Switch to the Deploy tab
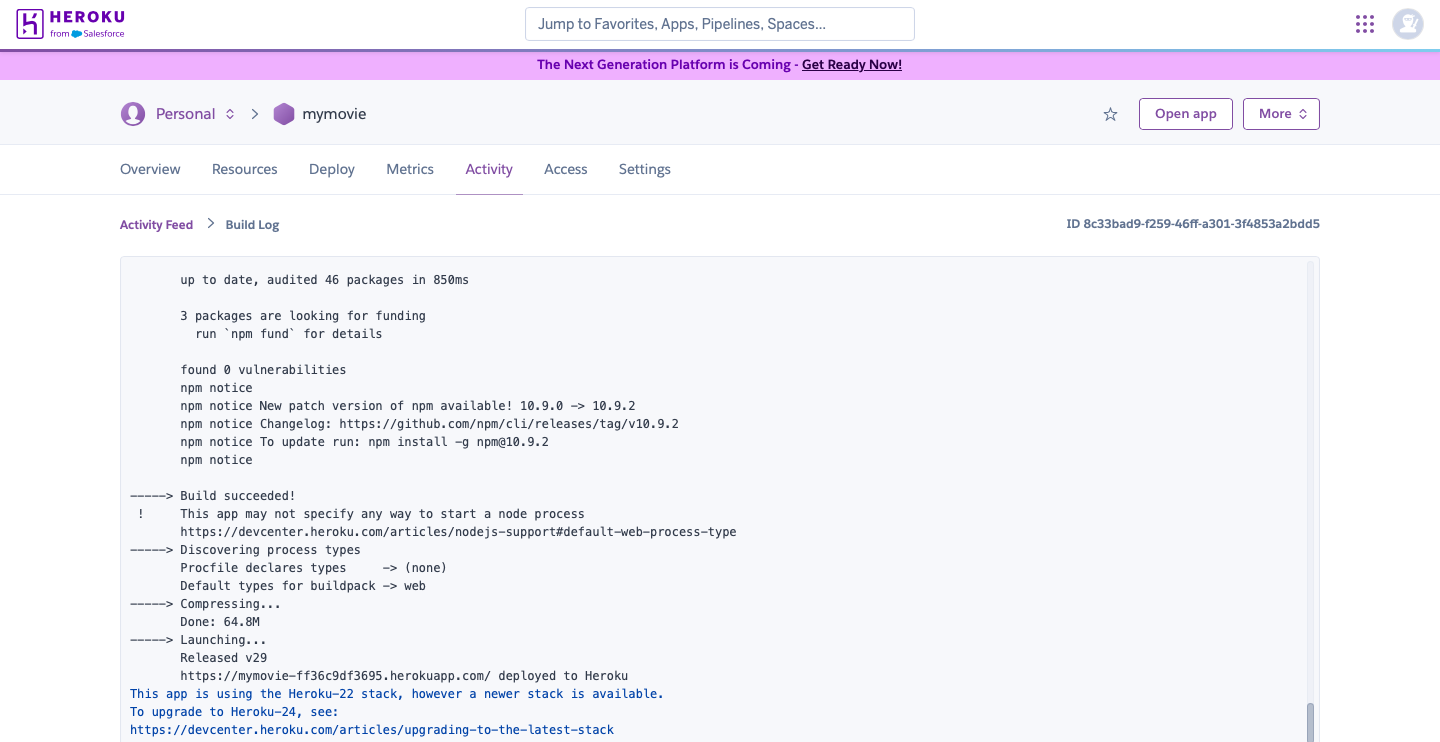1440x742 pixels. click(332, 169)
